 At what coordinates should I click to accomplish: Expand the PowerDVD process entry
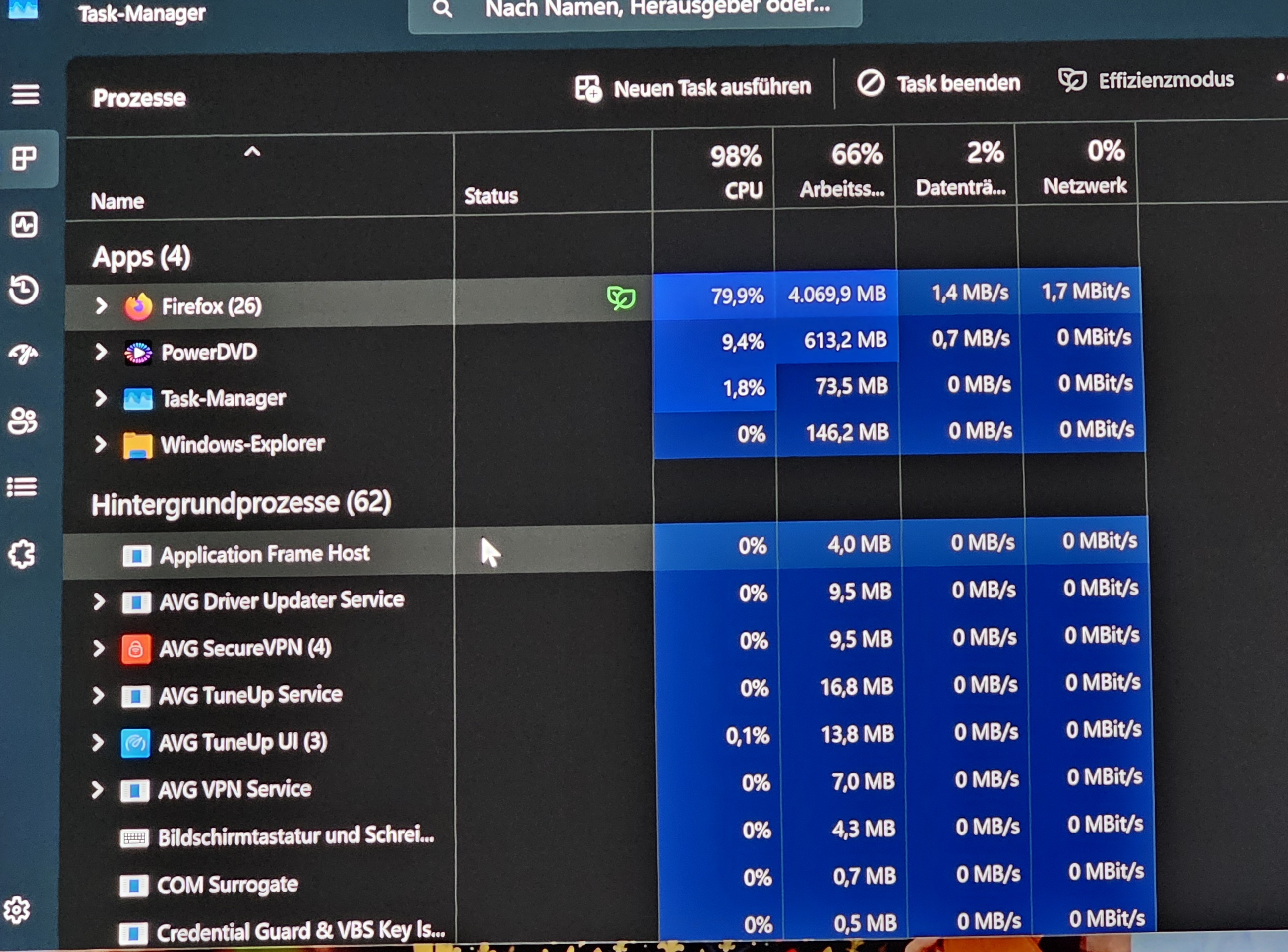click(101, 352)
